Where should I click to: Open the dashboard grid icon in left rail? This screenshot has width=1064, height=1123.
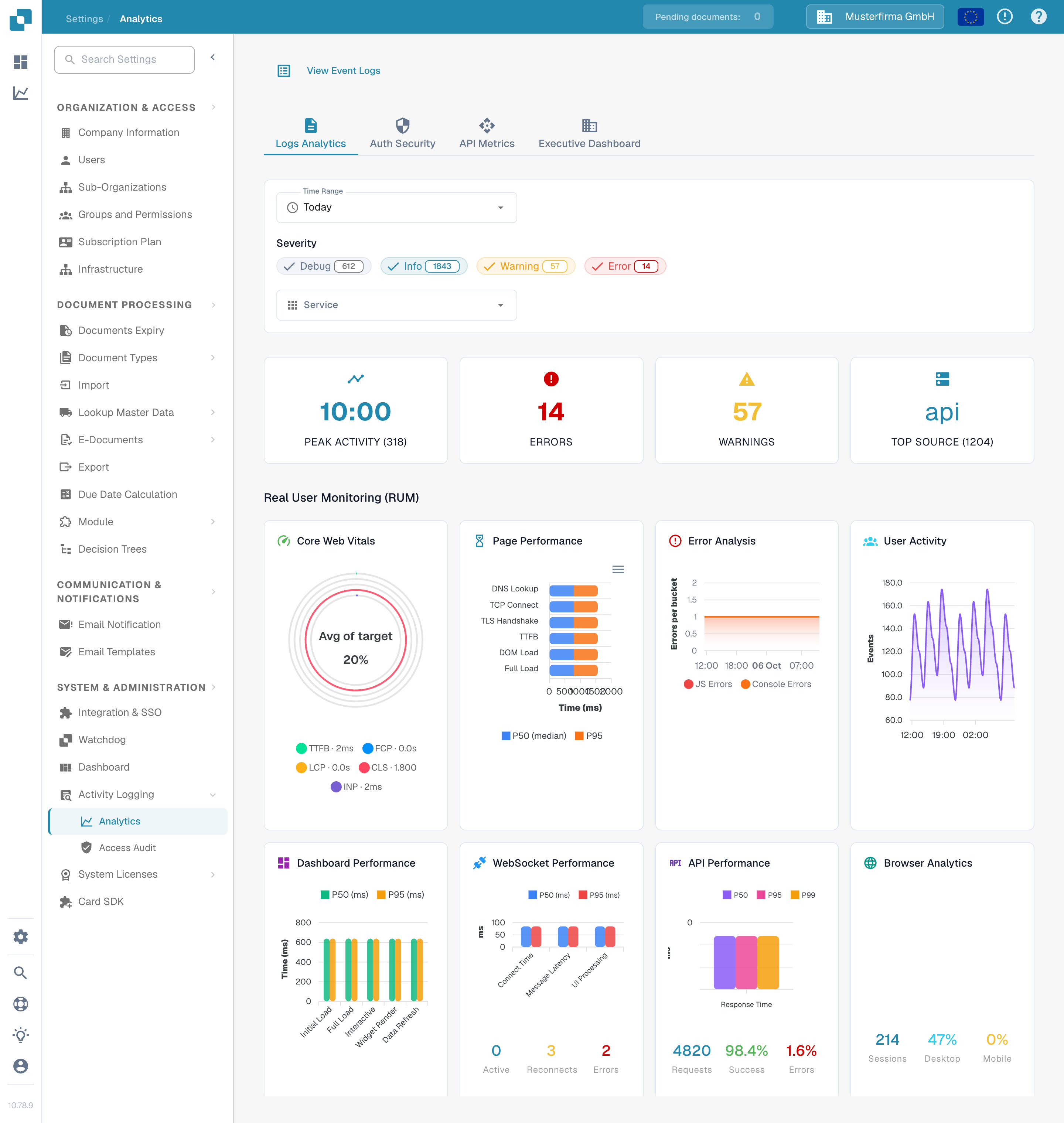click(x=20, y=62)
